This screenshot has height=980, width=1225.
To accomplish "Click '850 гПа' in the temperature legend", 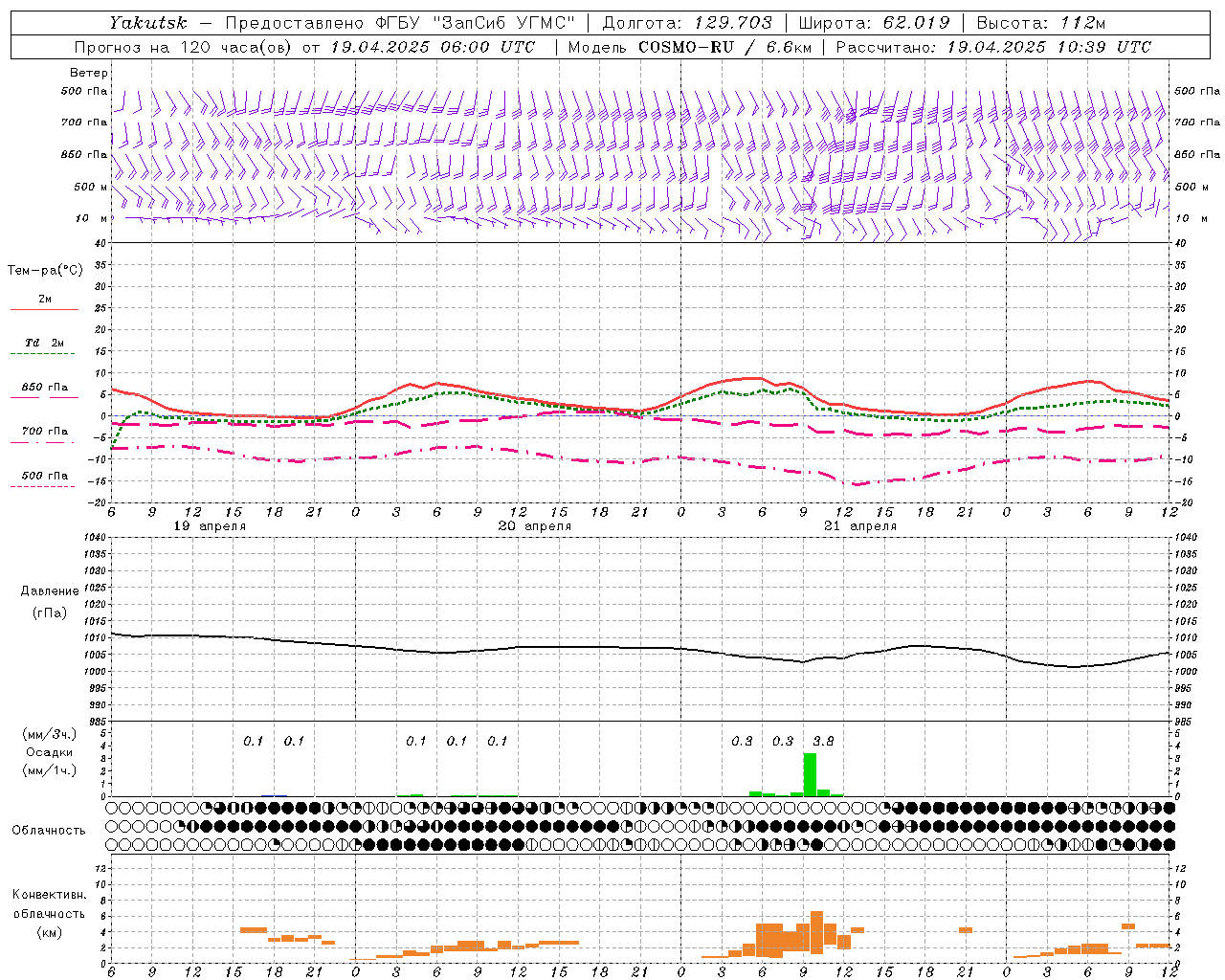I will click(45, 388).
